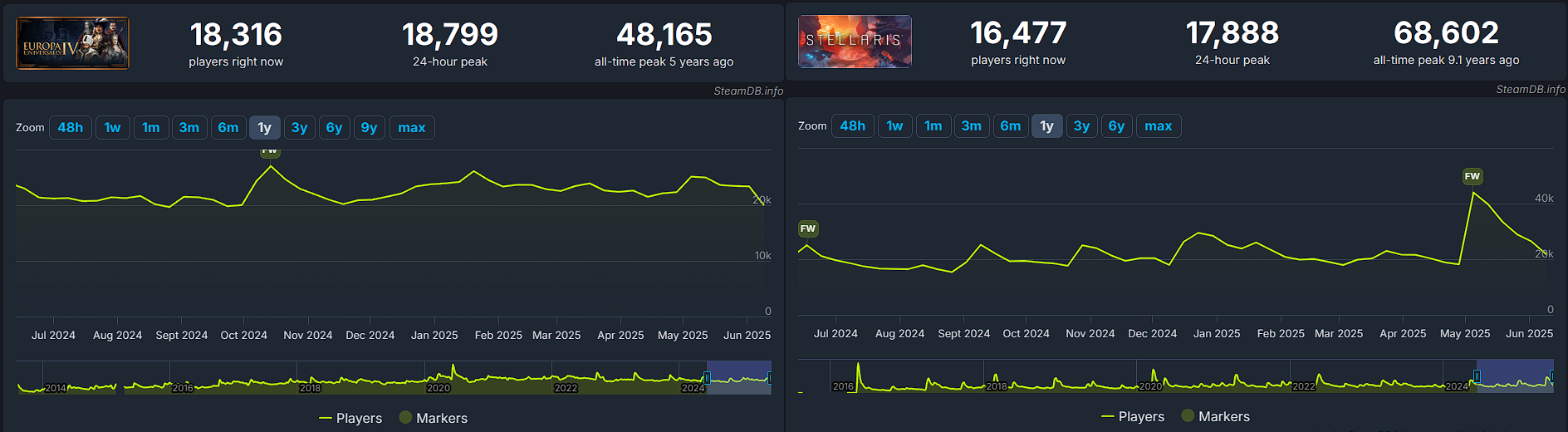Click FW marker on Europa Universalis October peak

pyautogui.click(x=270, y=153)
